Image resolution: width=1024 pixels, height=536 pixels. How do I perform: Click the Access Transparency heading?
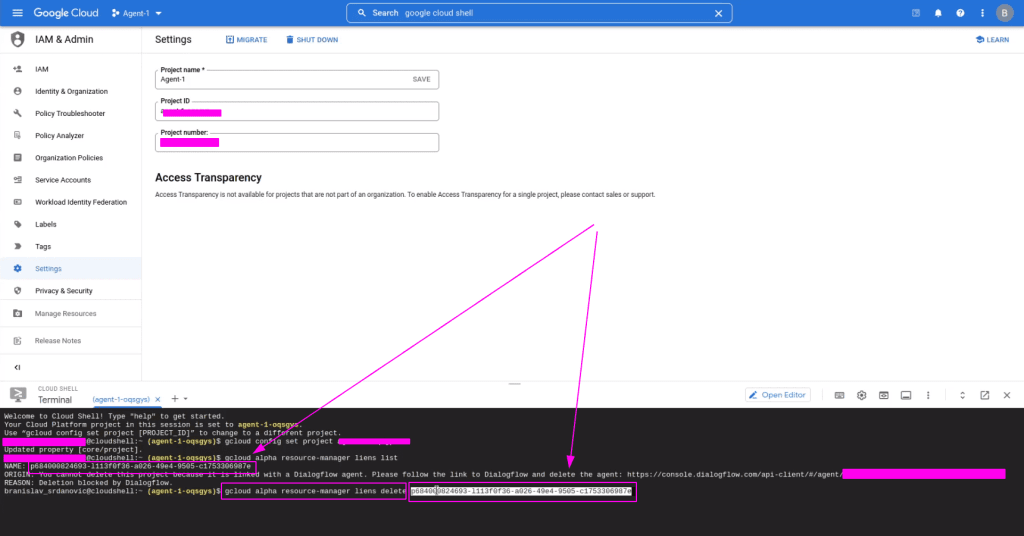208,178
